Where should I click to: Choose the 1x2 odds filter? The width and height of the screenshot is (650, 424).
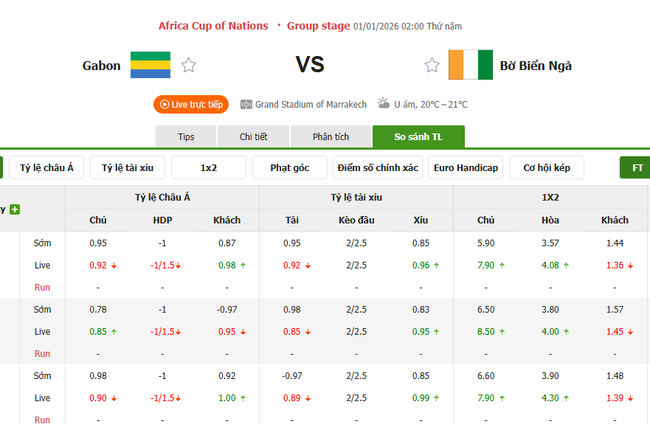click(x=209, y=168)
